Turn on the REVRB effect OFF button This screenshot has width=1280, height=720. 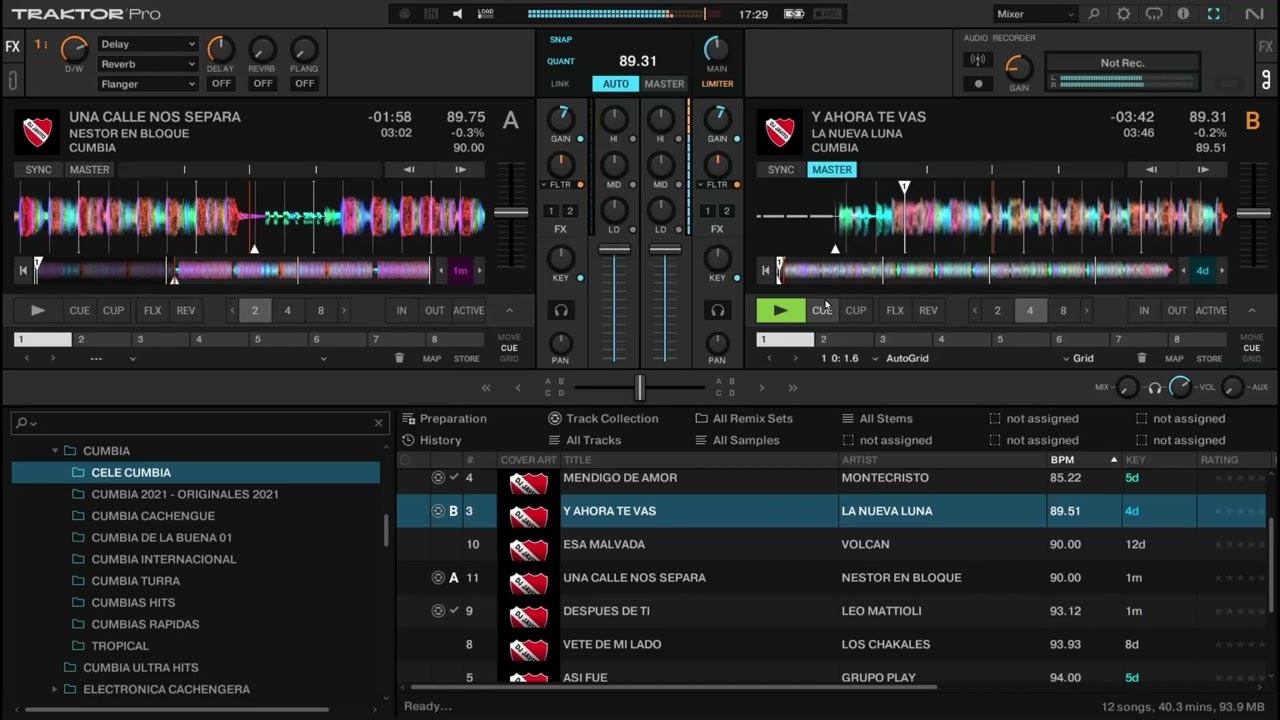click(x=262, y=84)
